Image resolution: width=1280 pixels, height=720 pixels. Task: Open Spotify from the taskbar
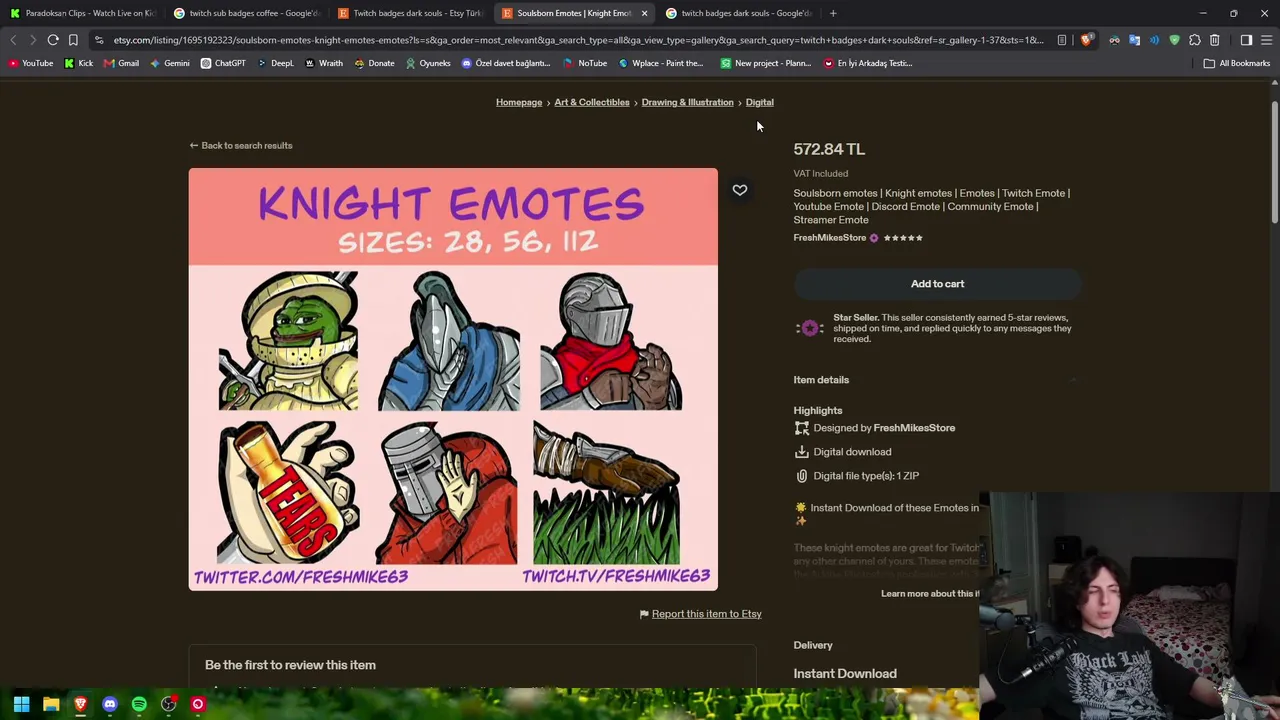click(139, 705)
